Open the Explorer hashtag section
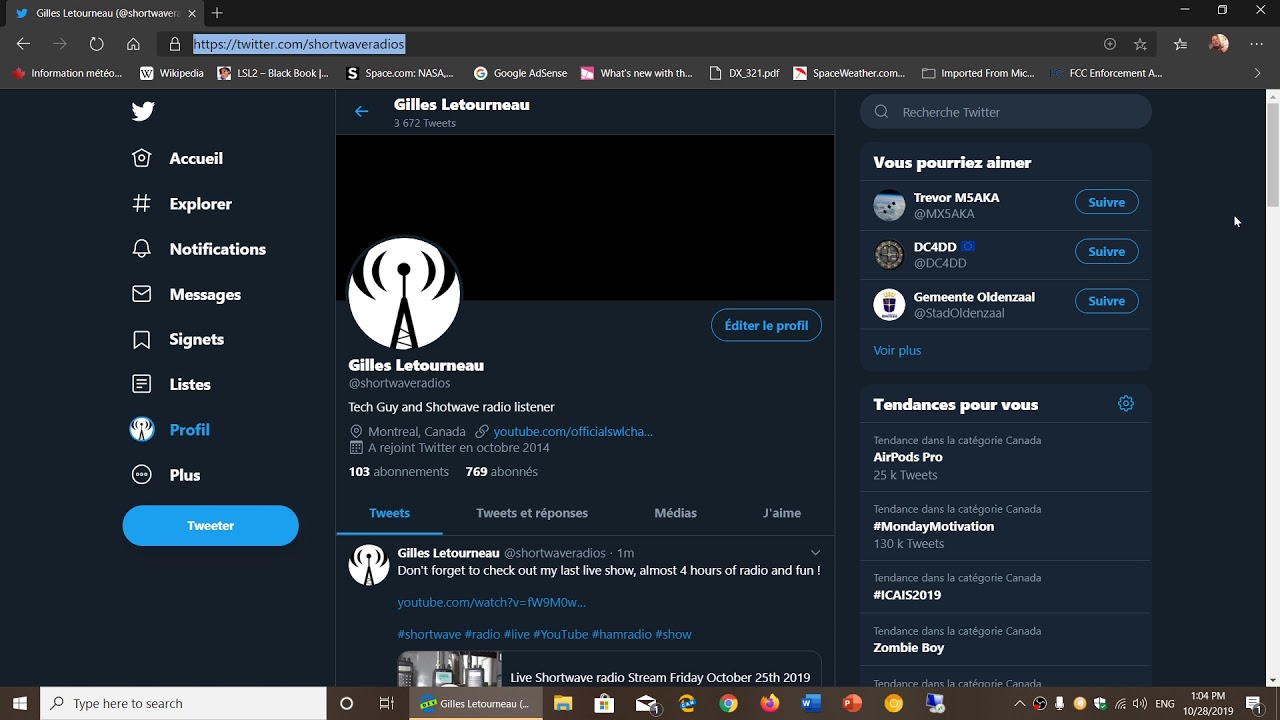 (x=182, y=204)
